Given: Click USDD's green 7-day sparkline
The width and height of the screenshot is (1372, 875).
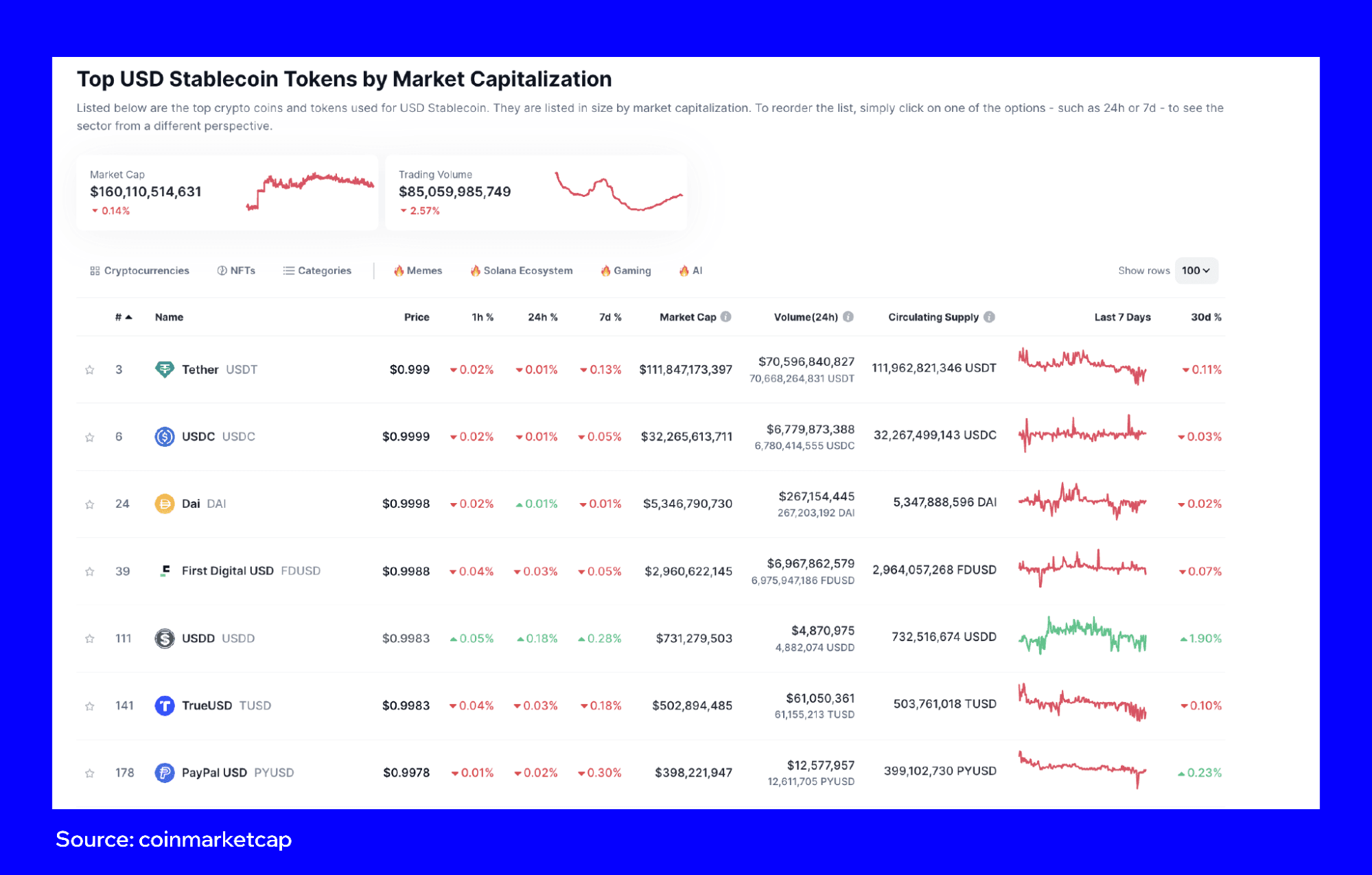Looking at the screenshot, I should tap(1082, 635).
